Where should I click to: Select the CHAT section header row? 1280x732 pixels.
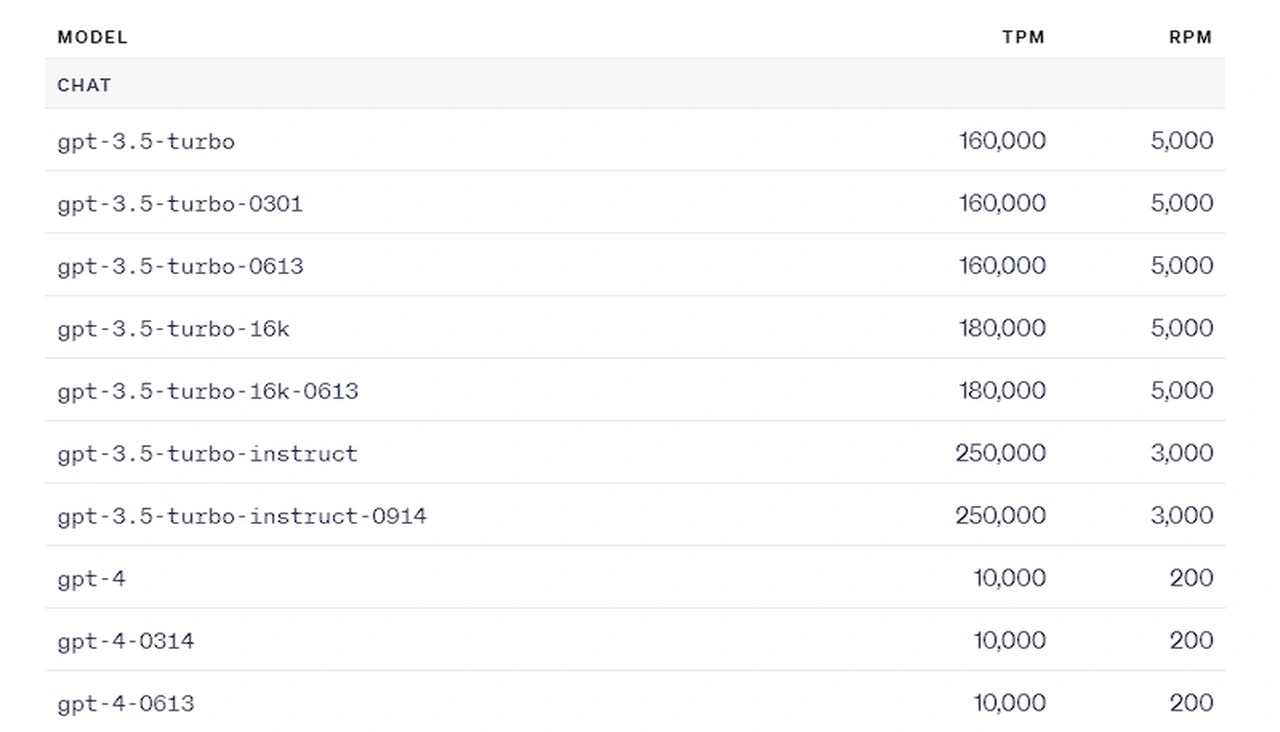tap(84, 85)
